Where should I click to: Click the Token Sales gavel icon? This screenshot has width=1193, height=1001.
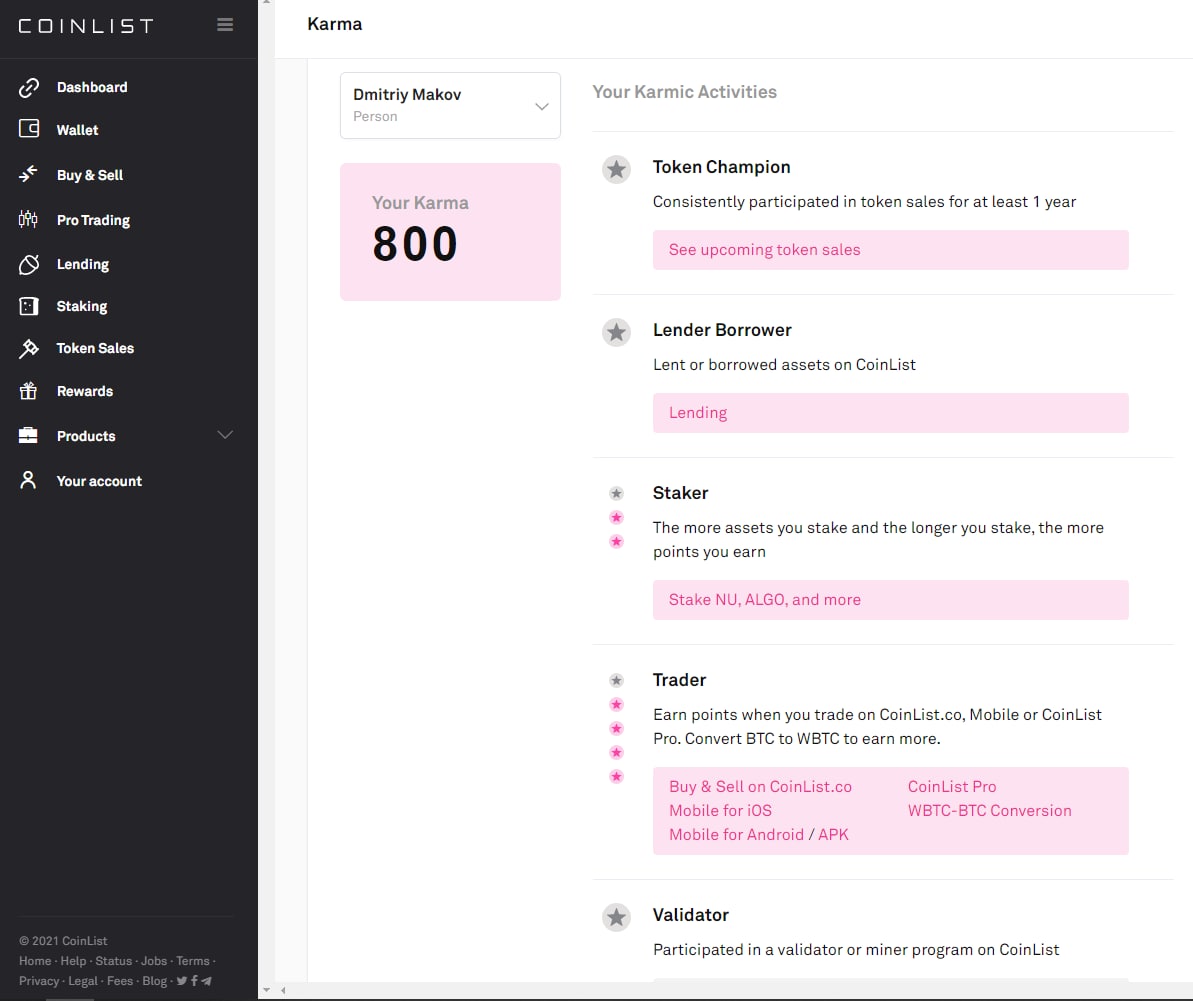(x=29, y=348)
